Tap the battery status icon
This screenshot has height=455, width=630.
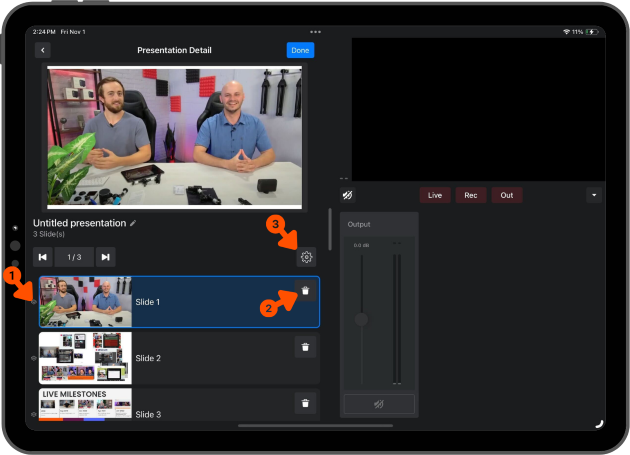tap(592, 32)
